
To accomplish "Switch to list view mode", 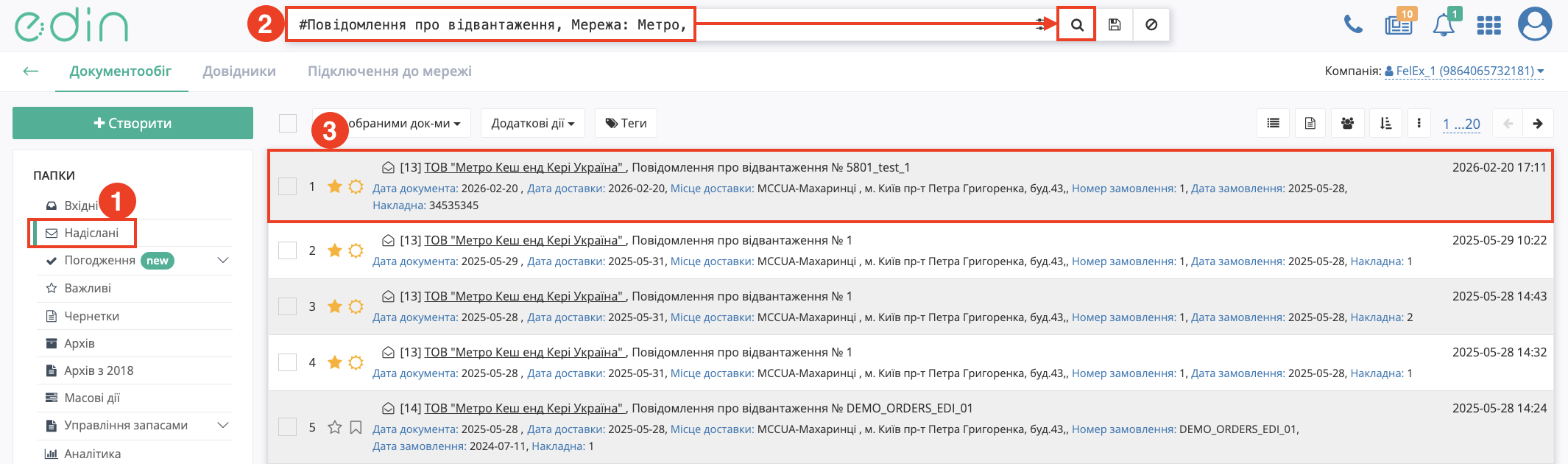I will [1273, 123].
